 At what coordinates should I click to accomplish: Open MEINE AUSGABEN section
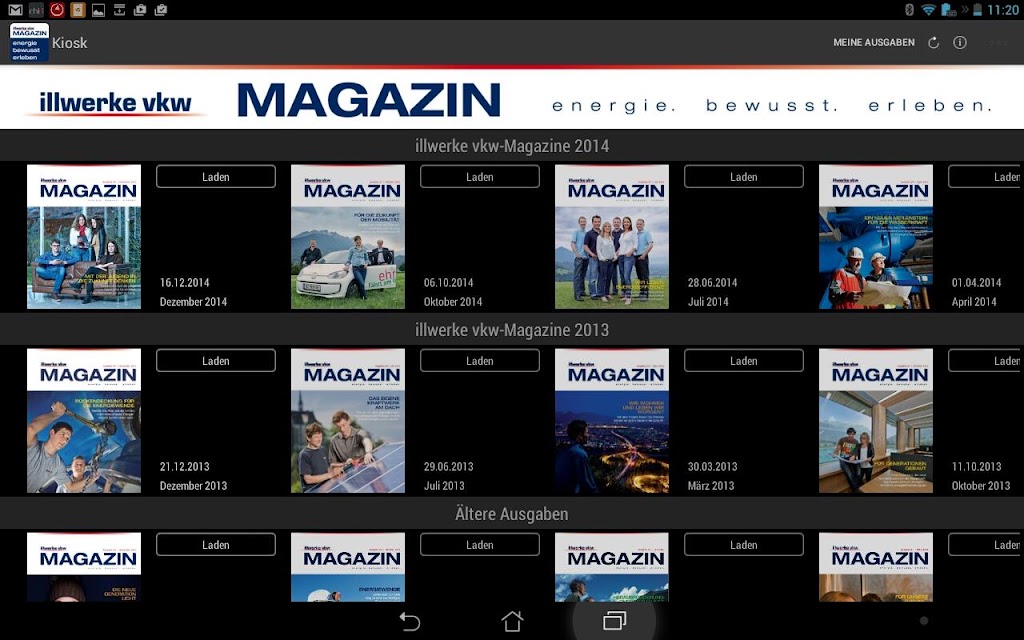pos(873,42)
